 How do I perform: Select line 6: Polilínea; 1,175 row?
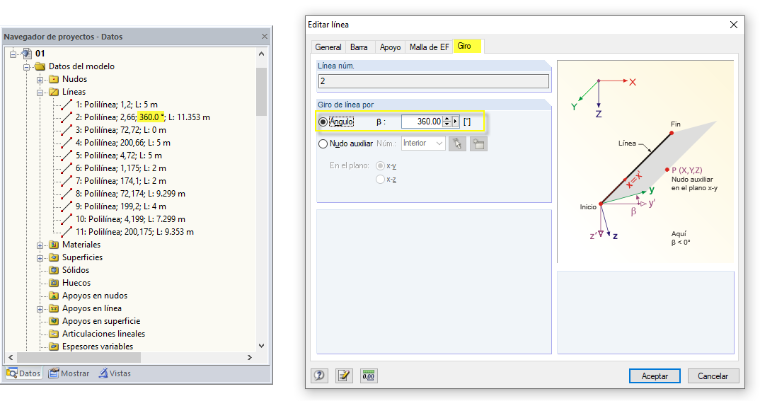tap(114, 168)
